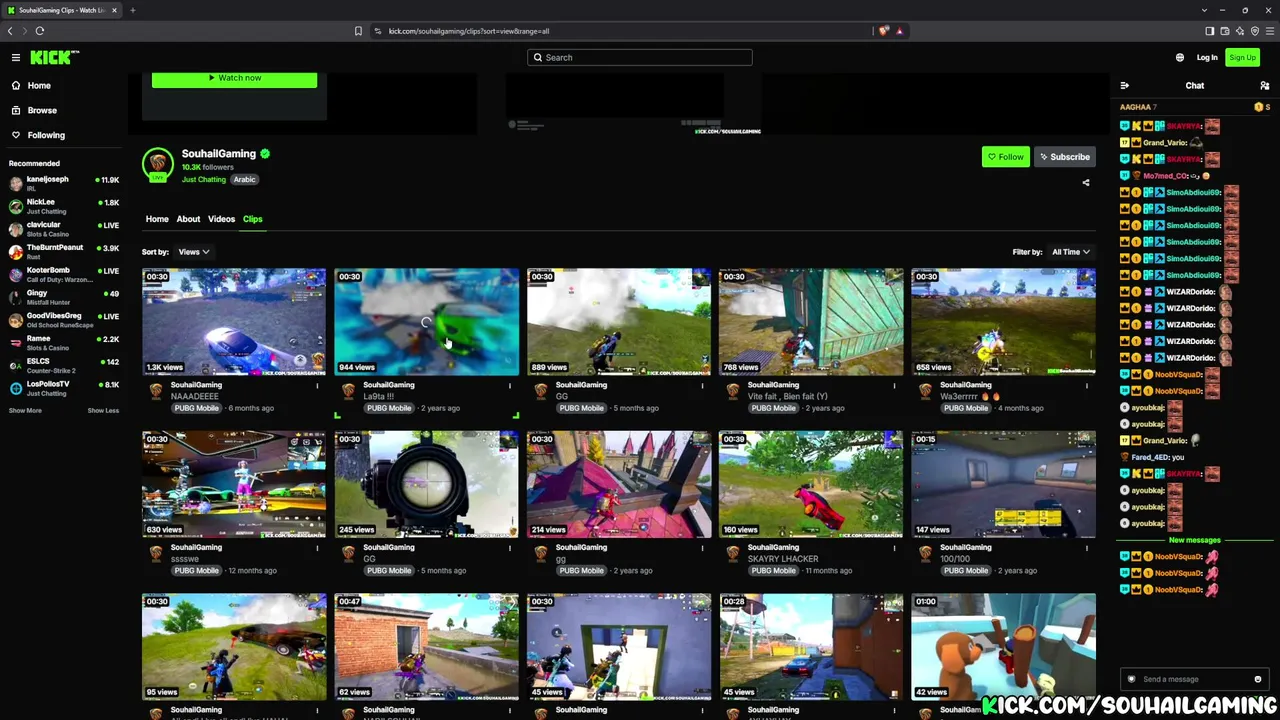The image size is (1280, 720).
Task: Expand the Filter by All Time dropdown
Action: (x=1070, y=252)
